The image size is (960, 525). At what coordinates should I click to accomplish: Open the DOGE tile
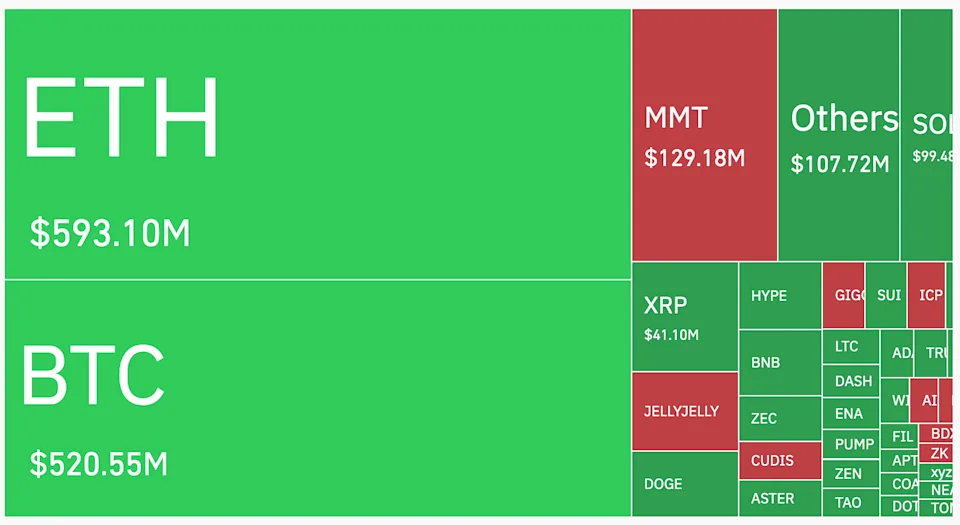click(685, 484)
